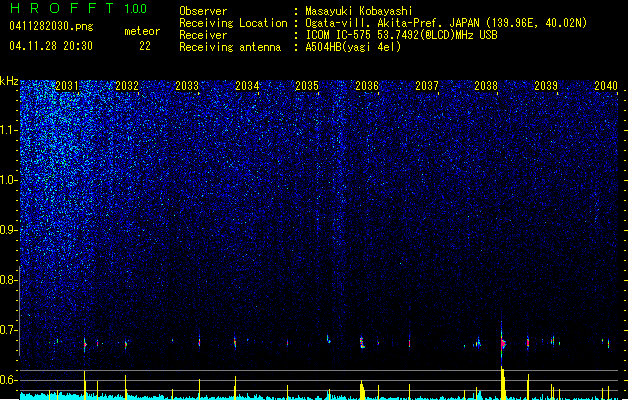The width and height of the screenshot is (629, 400).
Task: Click the 2039 time marker
Action: pos(546,85)
